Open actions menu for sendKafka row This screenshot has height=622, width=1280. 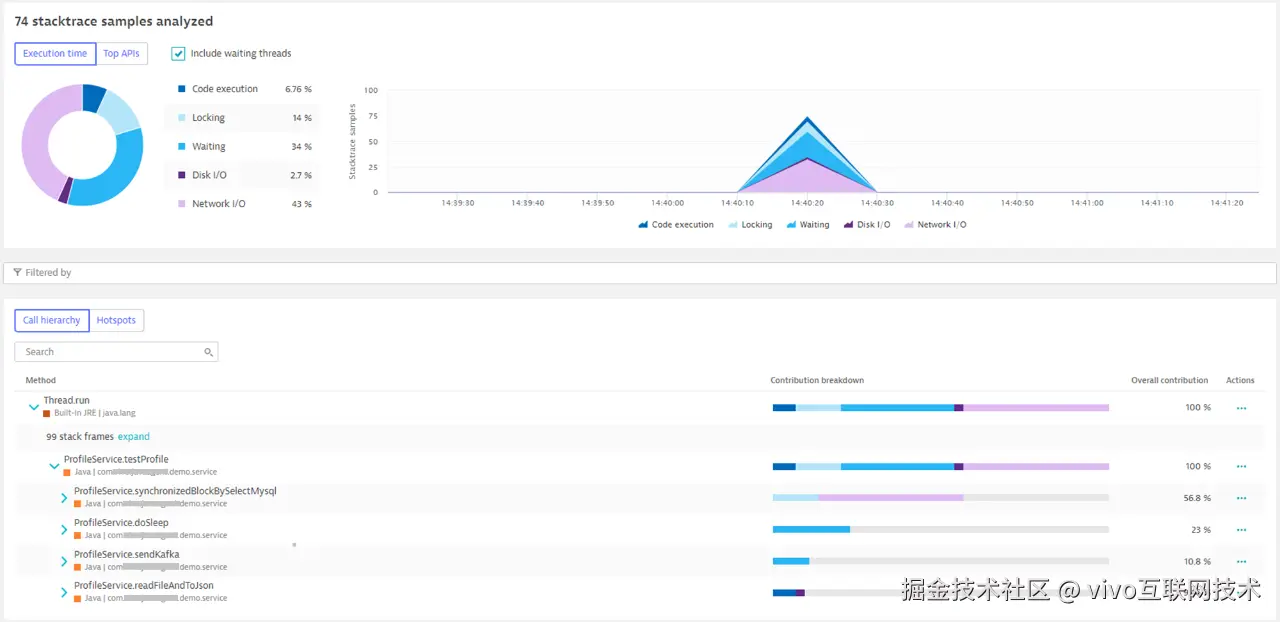click(x=1241, y=561)
